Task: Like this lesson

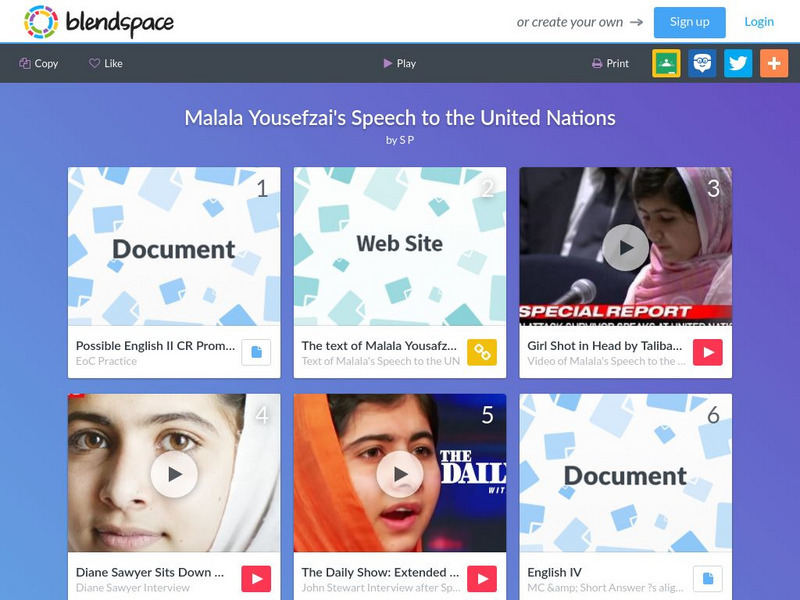Action: 106,63
